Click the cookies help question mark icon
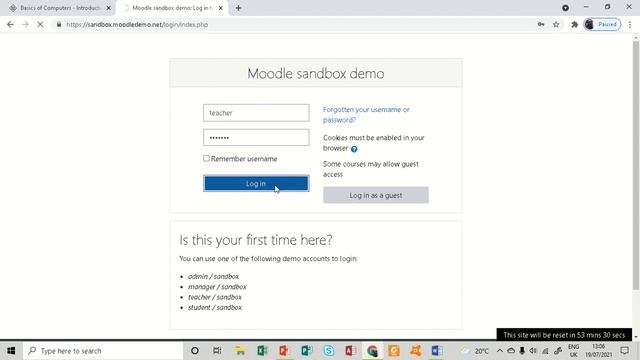 coord(354,149)
